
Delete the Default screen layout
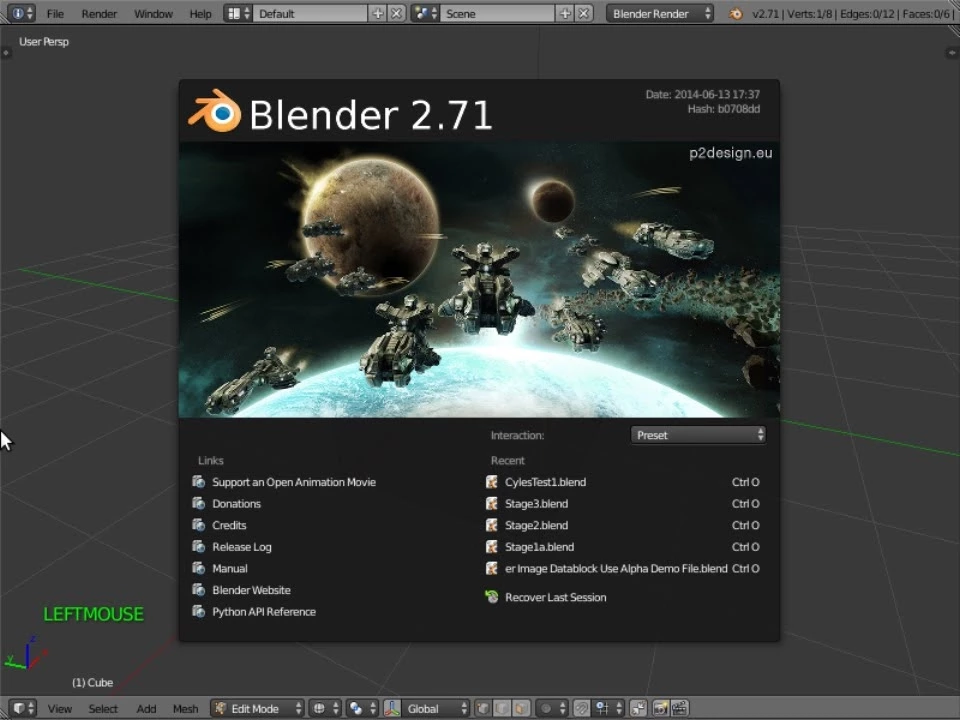[397, 13]
